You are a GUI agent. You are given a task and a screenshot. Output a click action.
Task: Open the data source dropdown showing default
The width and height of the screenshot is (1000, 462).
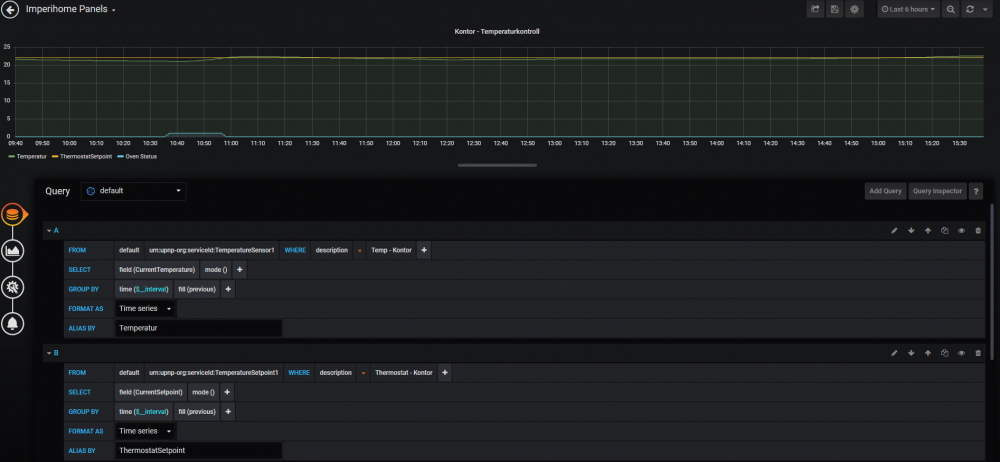(x=133, y=190)
